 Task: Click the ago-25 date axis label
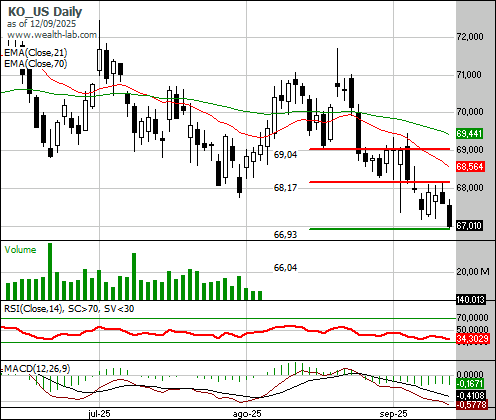click(x=247, y=414)
